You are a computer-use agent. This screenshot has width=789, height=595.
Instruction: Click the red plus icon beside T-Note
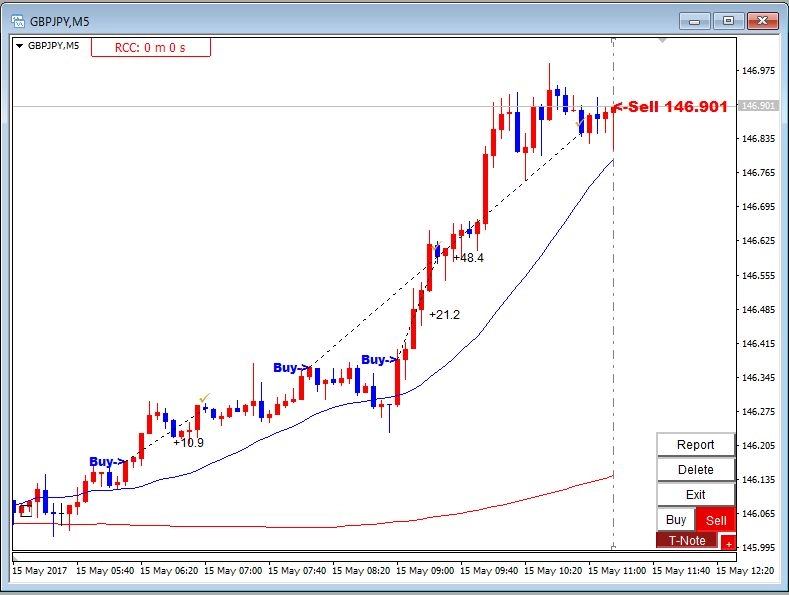(728, 544)
